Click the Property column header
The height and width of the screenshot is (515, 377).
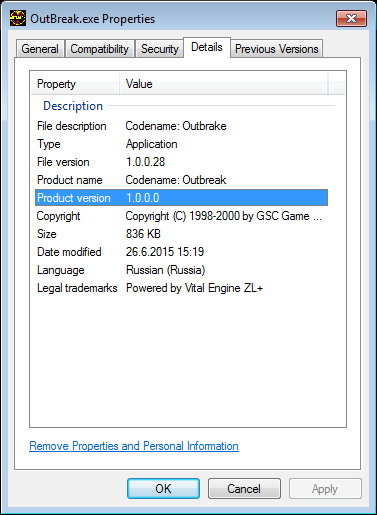(x=75, y=84)
